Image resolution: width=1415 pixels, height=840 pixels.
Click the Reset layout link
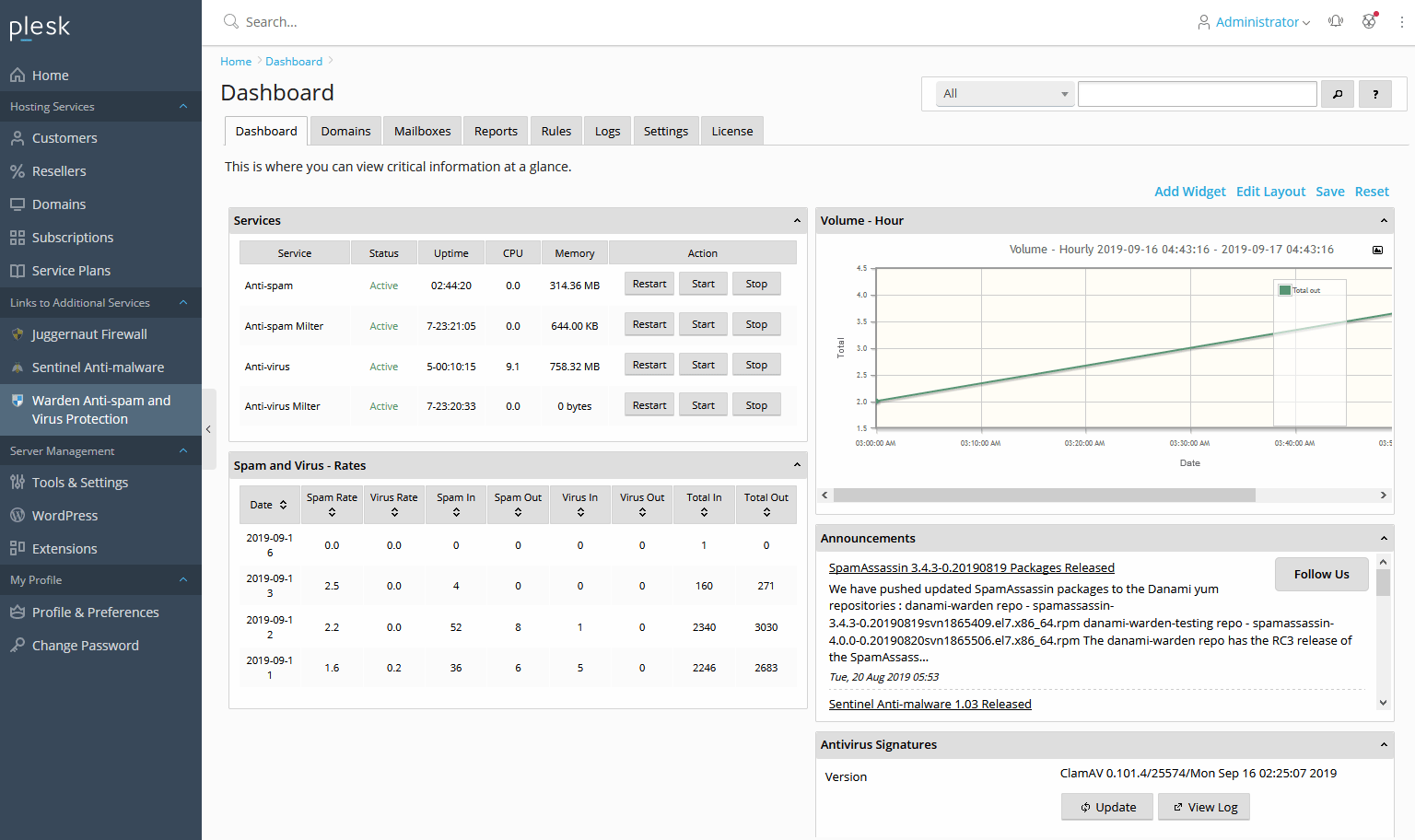pos(1372,192)
